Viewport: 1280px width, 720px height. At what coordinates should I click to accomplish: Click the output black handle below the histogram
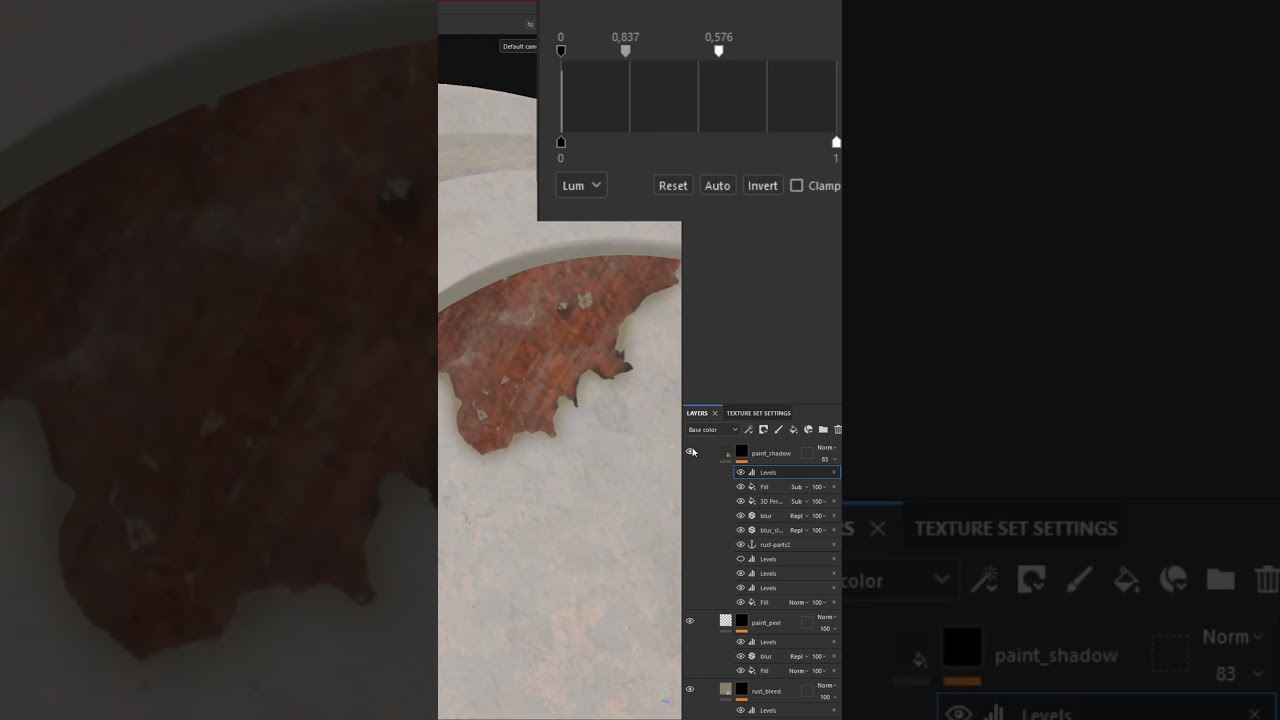pyautogui.click(x=561, y=142)
